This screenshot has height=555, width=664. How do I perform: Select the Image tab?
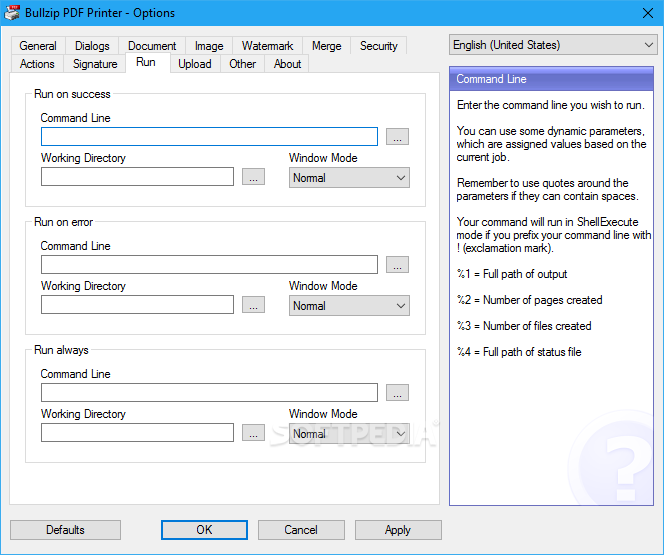pyautogui.click(x=209, y=46)
